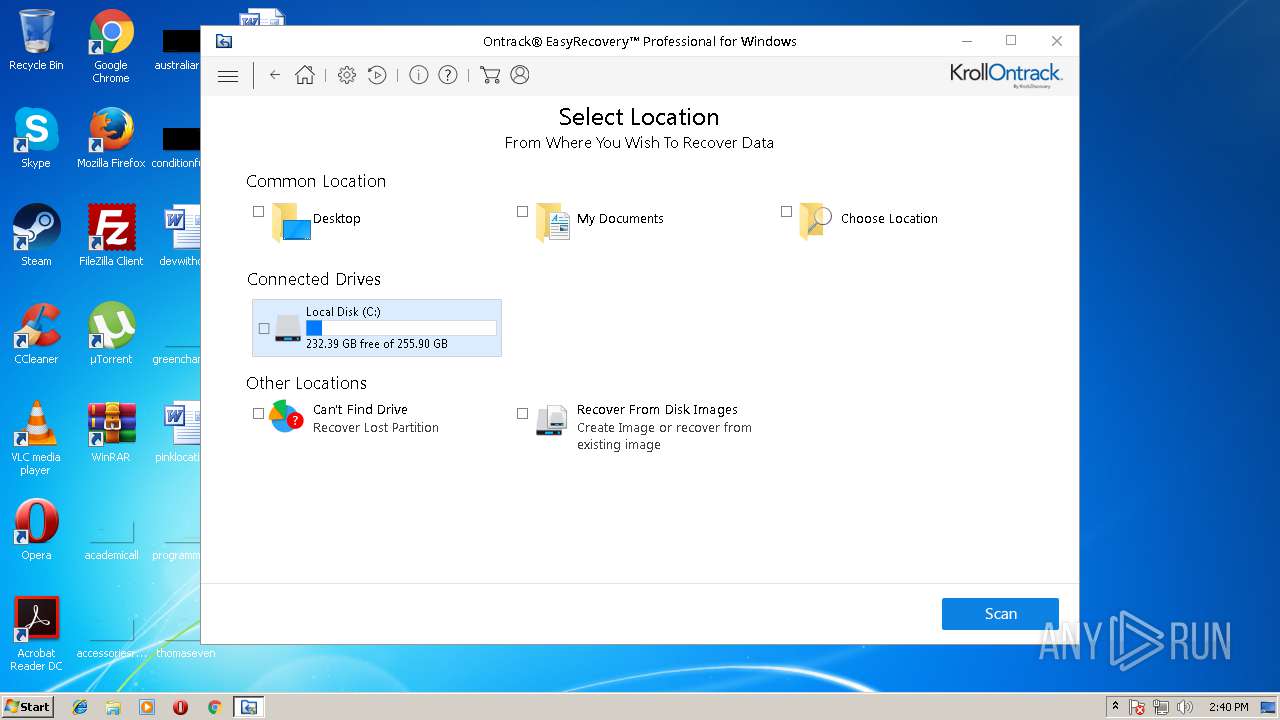Click the Can't Find Drive pie icon

click(x=286, y=416)
